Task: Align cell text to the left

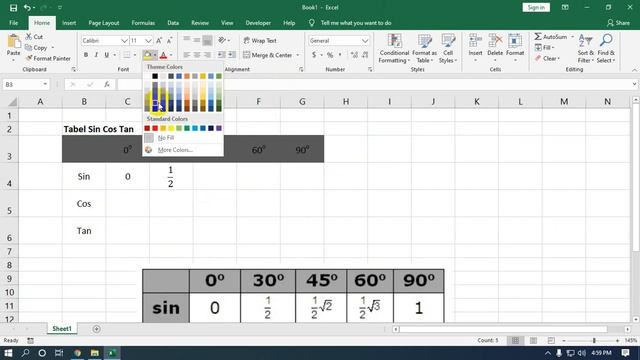Action: (187, 55)
